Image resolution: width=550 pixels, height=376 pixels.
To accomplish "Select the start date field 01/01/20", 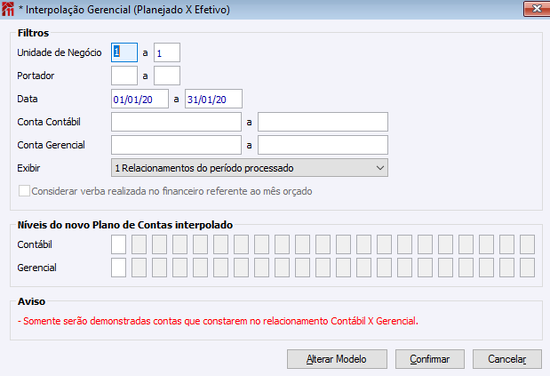I will click(140, 99).
